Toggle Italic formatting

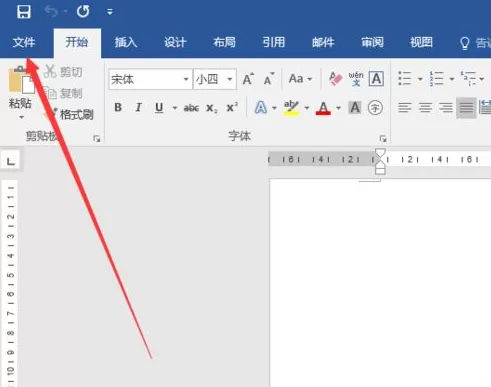coord(138,108)
